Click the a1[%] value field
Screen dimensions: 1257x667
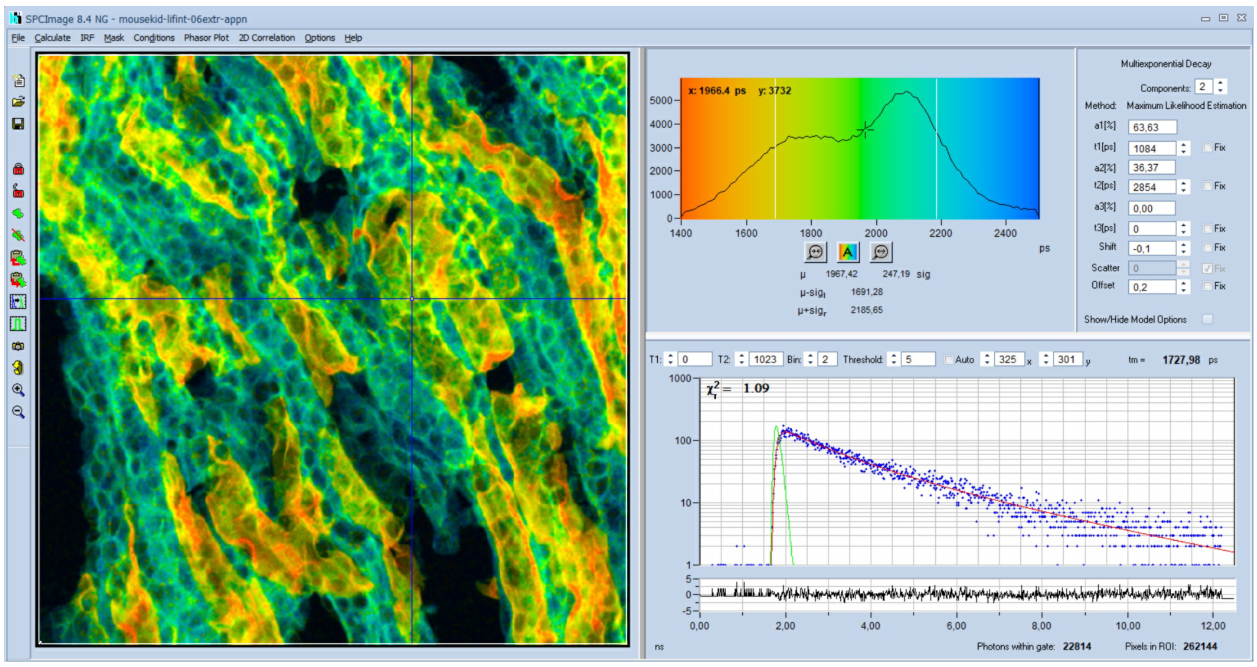pyautogui.click(x=1152, y=127)
